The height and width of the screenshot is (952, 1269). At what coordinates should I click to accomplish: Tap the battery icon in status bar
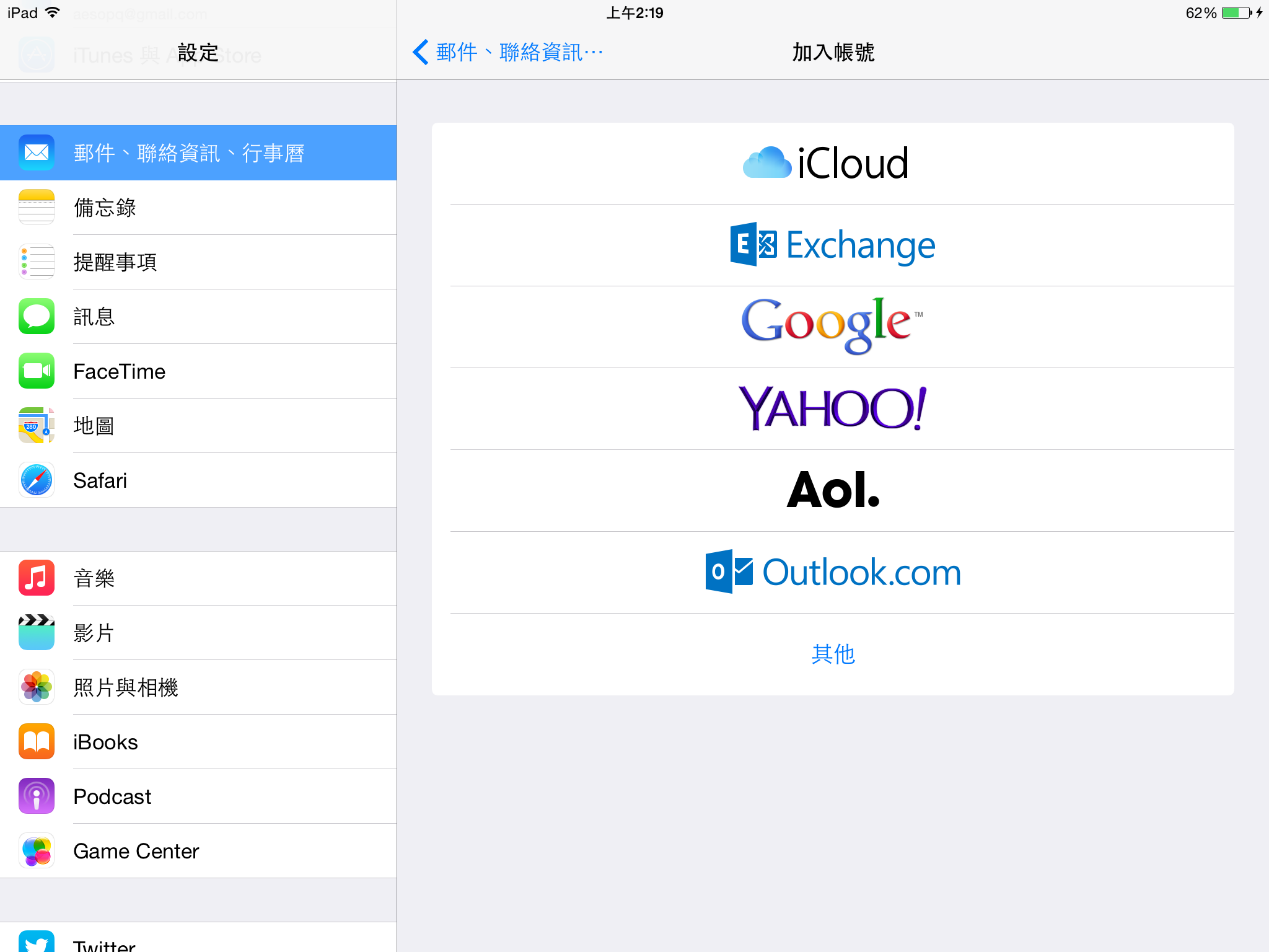[1236, 13]
